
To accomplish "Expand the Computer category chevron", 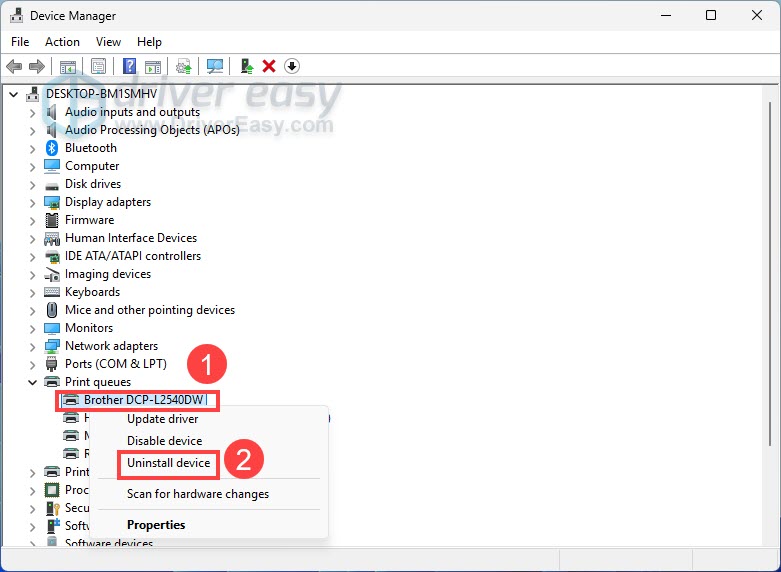I will click(x=32, y=166).
